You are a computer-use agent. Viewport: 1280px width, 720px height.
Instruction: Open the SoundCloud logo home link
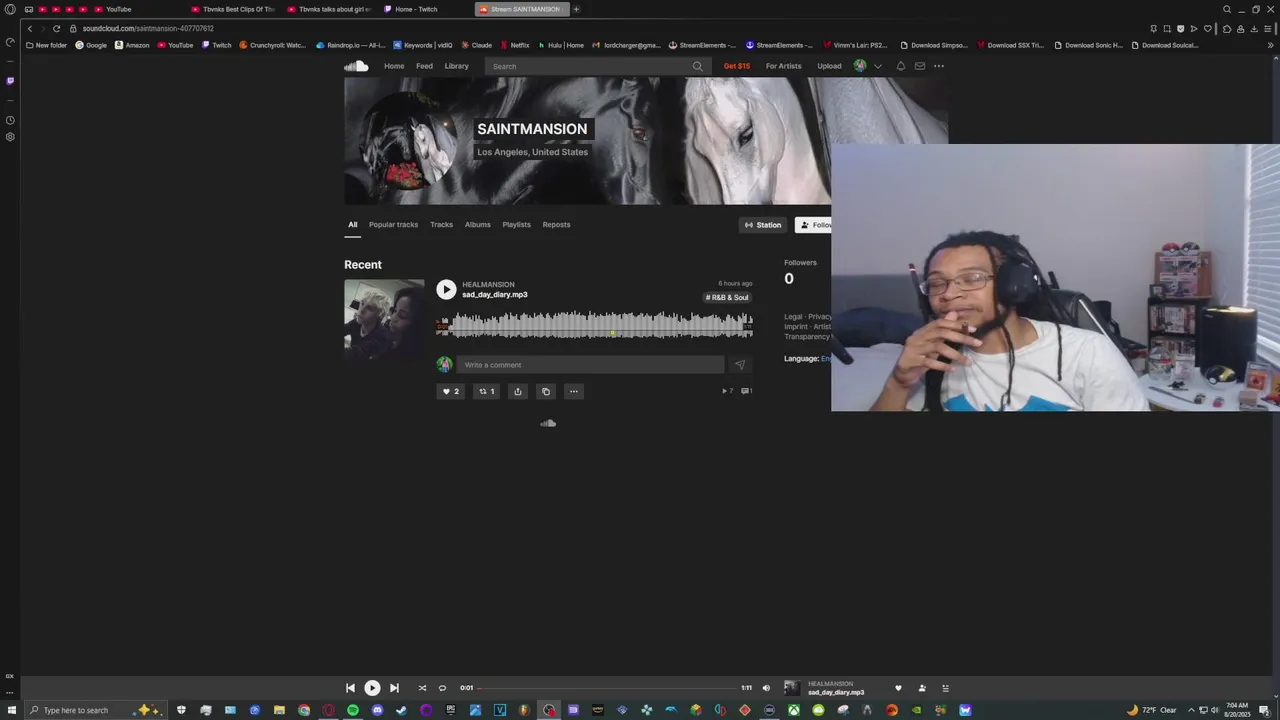coord(356,66)
